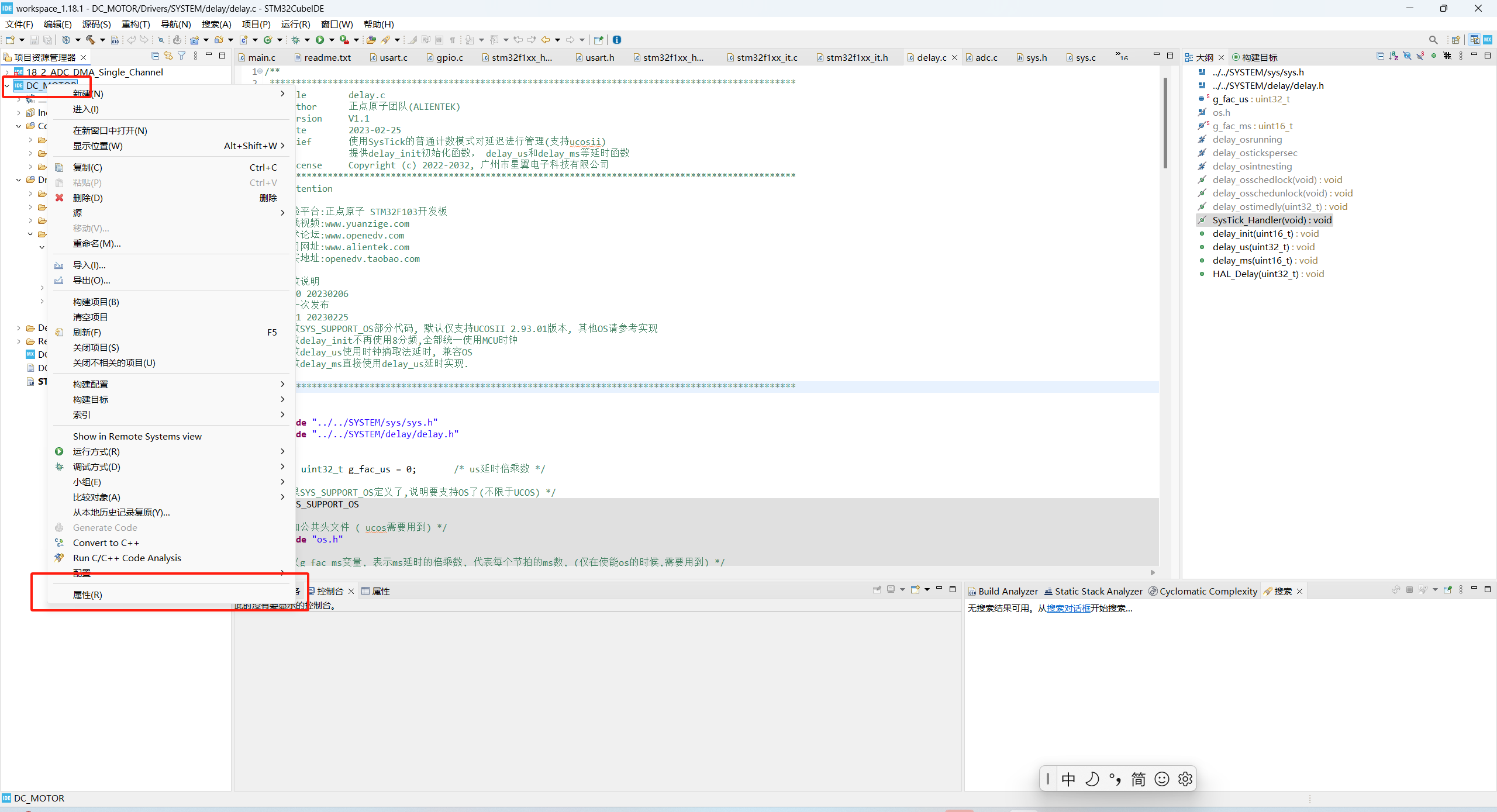Image resolution: width=1497 pixels, height=812 pixels.
Task: Click the Pin search view icon
Action: 1448,589
